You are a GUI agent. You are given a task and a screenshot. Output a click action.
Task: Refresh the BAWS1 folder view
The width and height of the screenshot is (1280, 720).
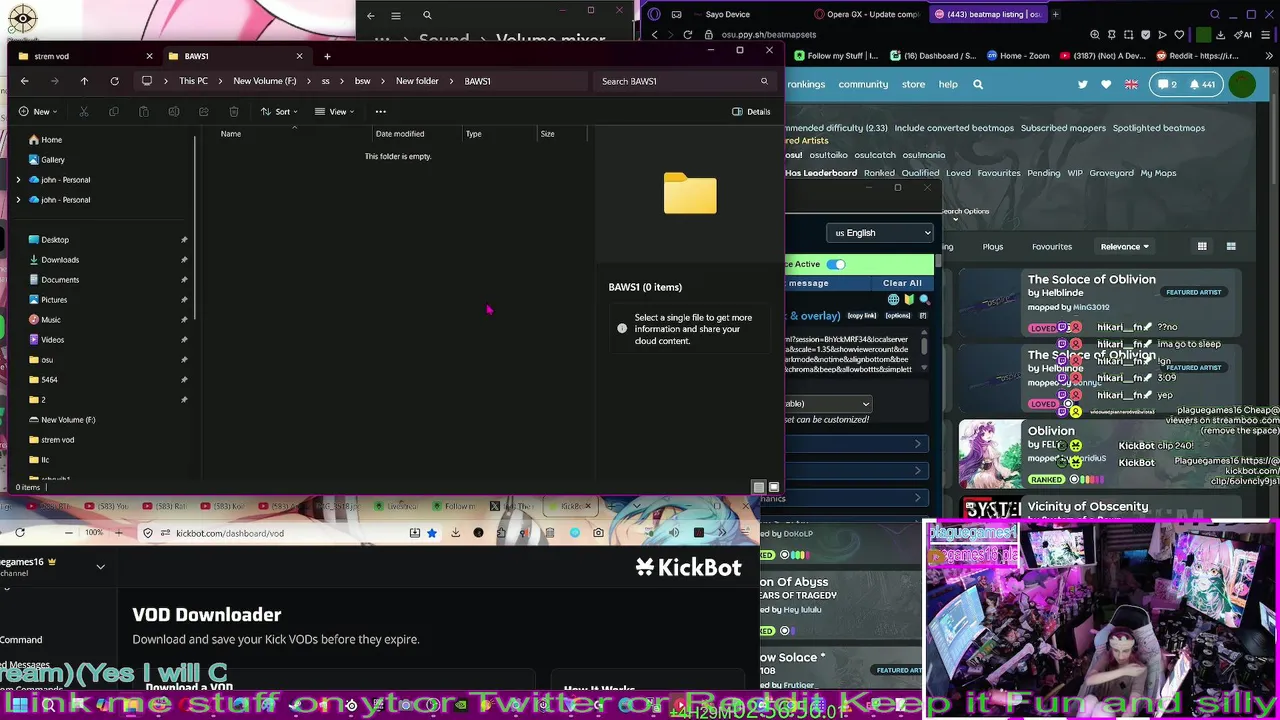(114, 81)
